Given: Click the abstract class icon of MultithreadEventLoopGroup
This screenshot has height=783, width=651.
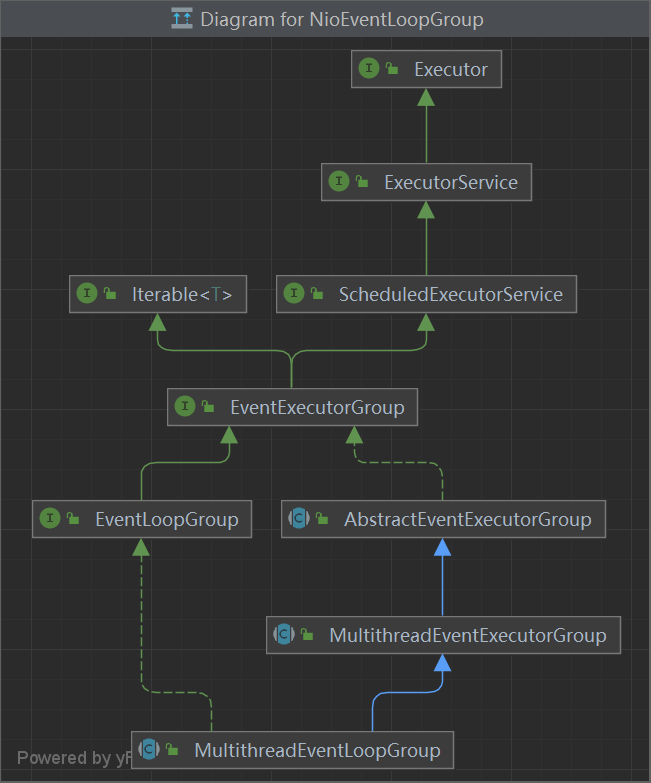Looking at the screenshot, I should 149,749.
